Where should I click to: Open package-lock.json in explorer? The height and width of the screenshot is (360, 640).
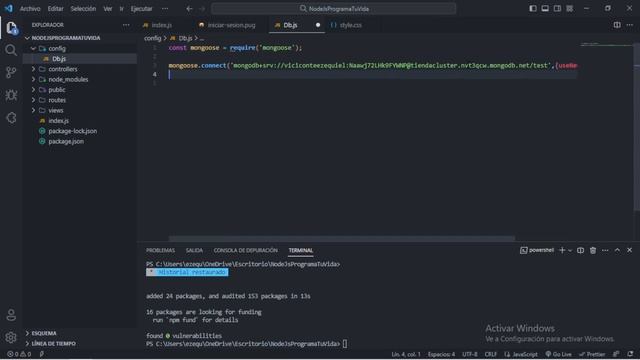(x=73, y=131)
